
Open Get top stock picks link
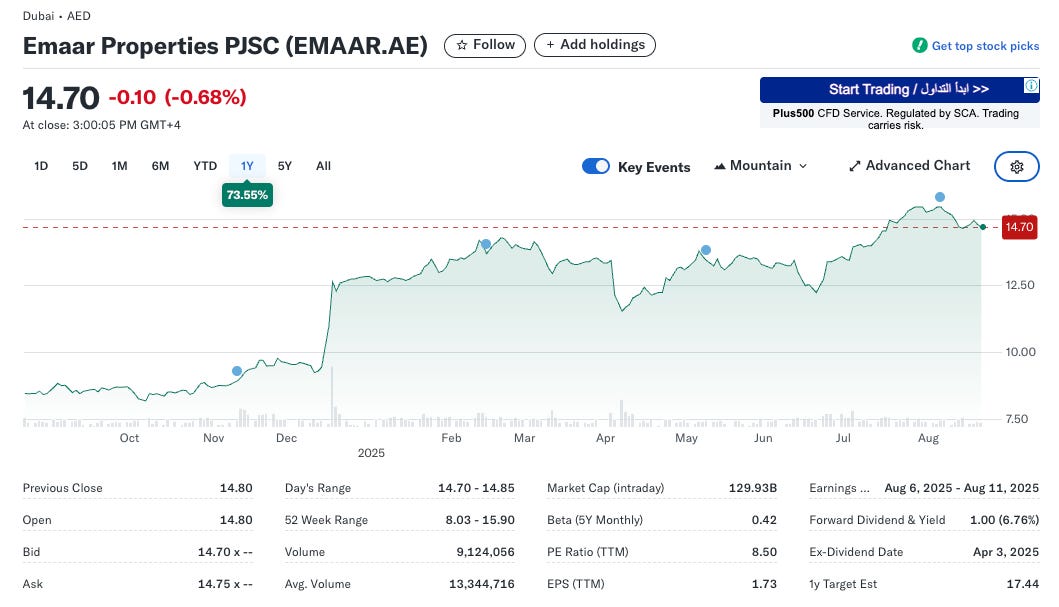pos(985,46)
